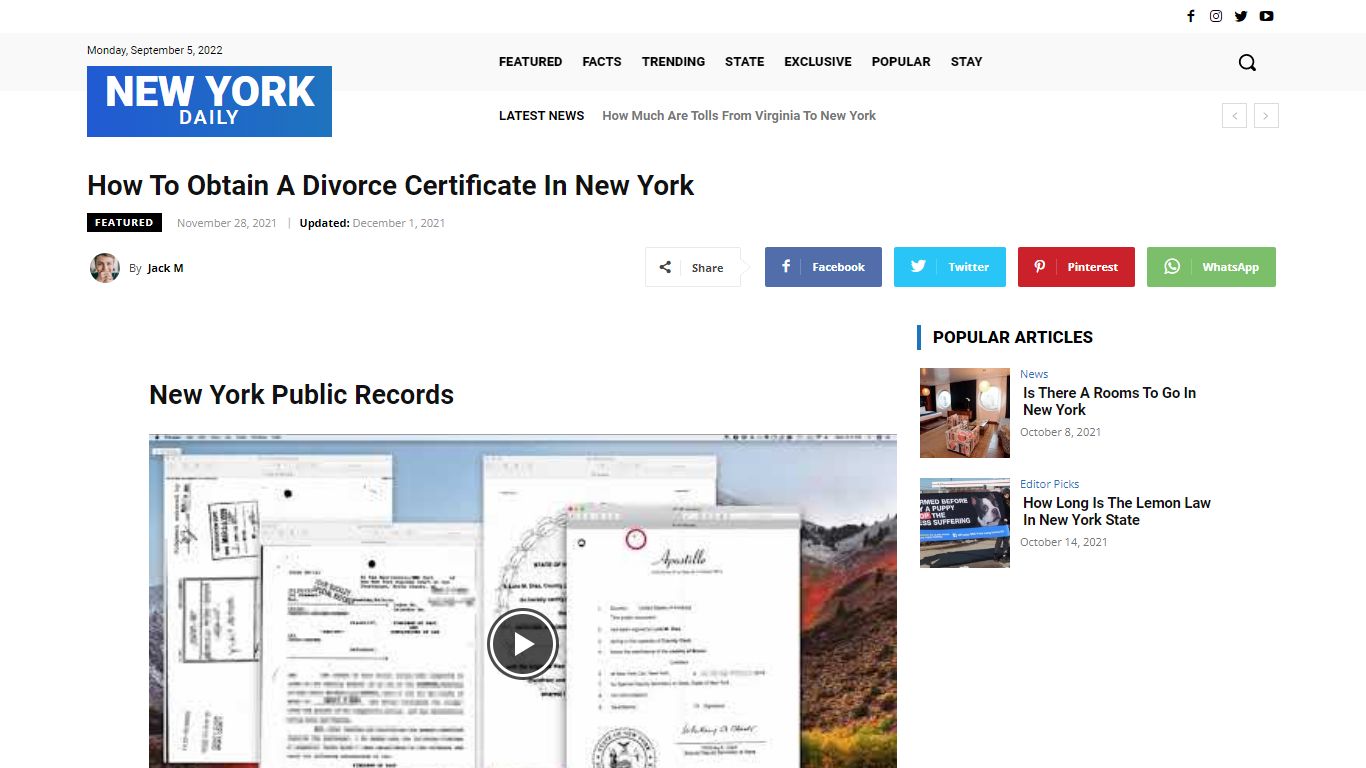Image resolution: width=1366 pixels, height=768 pixels.
Task: Open article Is There A Rooms To Go
Action: coord(1109,401)
